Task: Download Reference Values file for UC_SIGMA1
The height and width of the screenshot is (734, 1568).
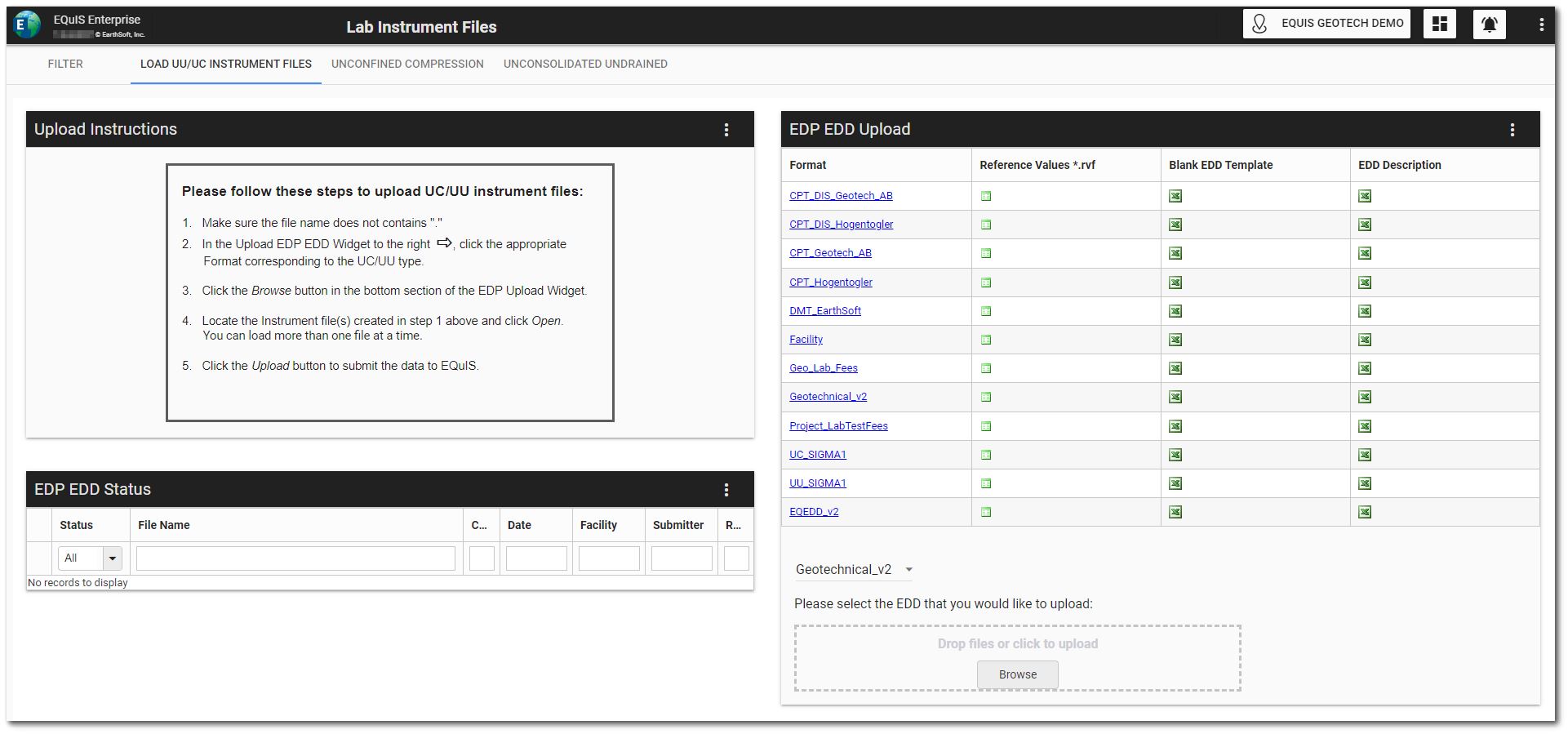Action: pyautogui.click(x=986, y=455)
